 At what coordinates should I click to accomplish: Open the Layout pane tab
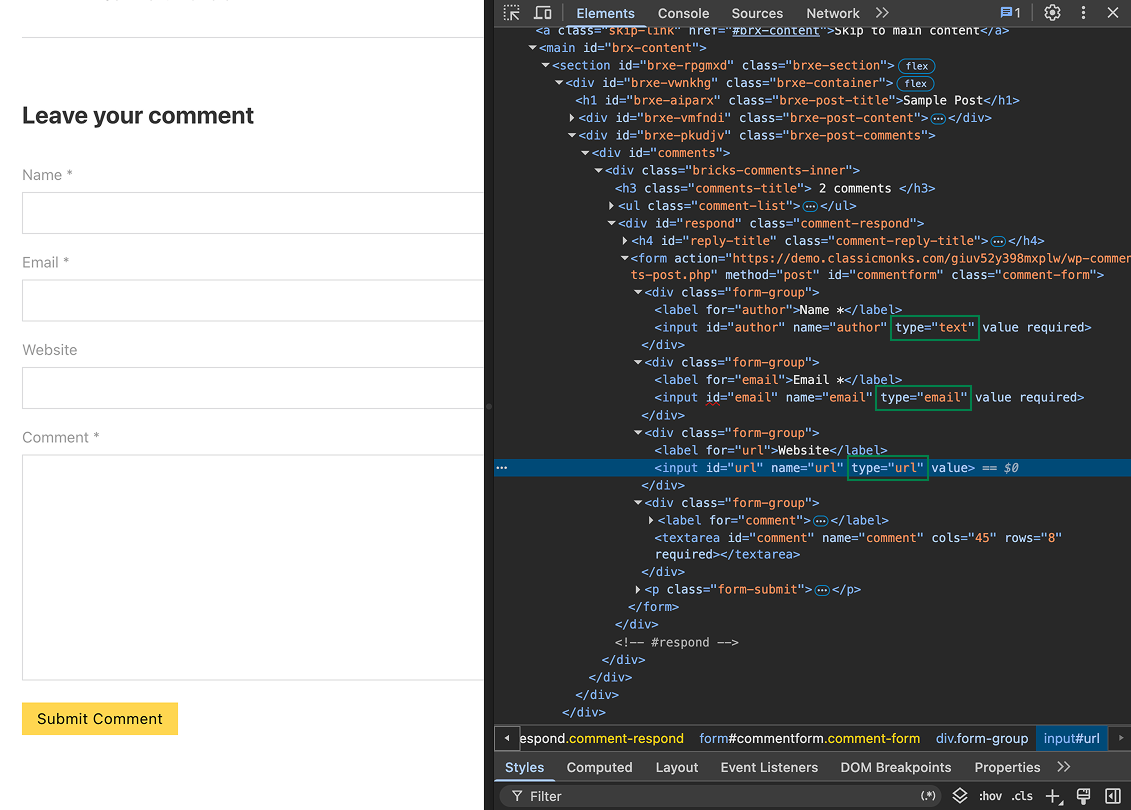click(x=677, y=767)
